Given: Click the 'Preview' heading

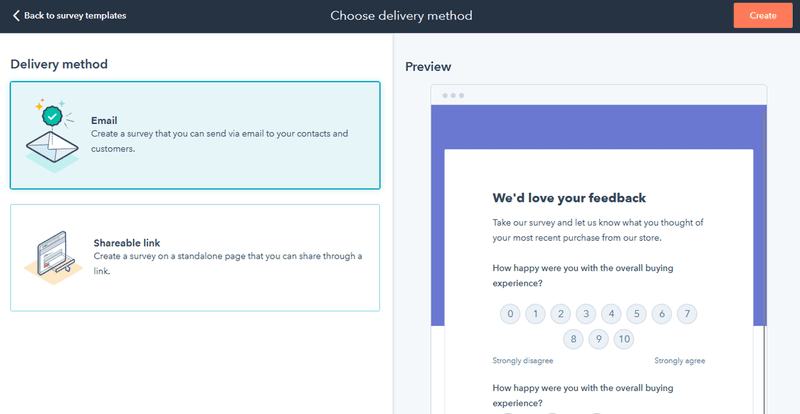Looking at the screenshot, I should [428, 67].
